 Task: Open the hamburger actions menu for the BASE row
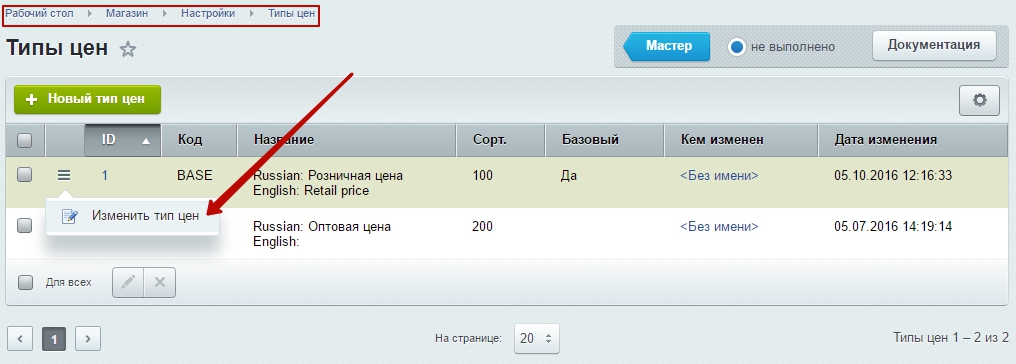click(64, 175)
